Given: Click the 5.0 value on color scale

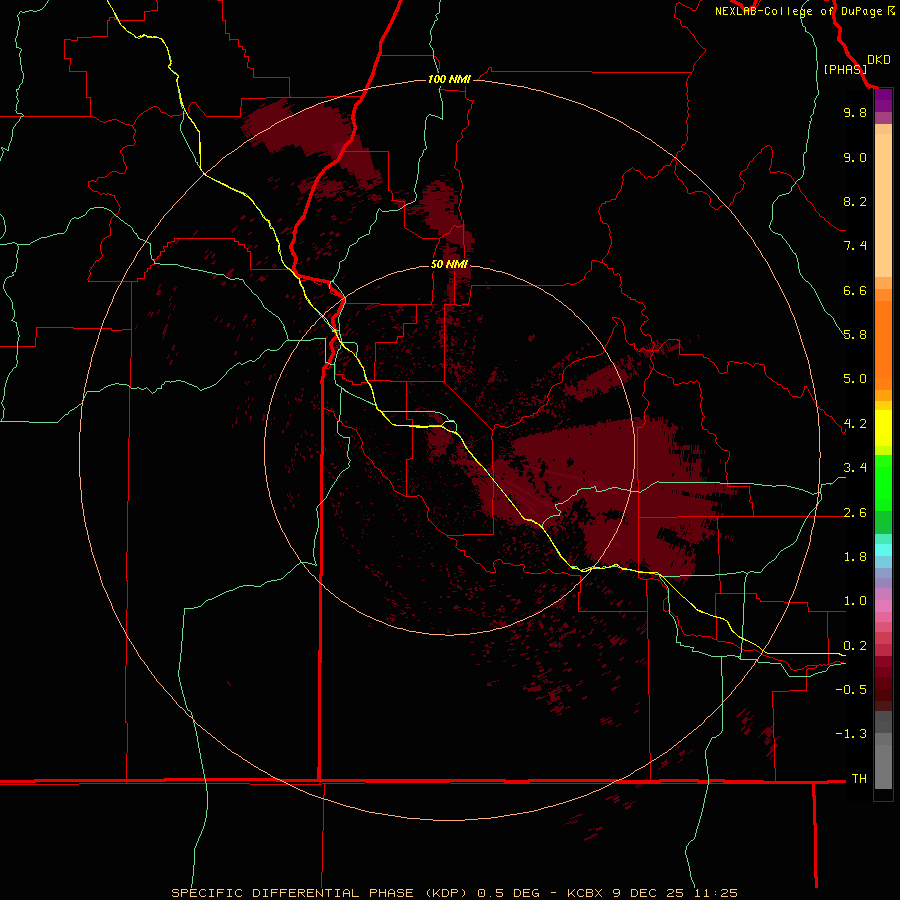Looking at the screenshot, I should pos(855,379).
